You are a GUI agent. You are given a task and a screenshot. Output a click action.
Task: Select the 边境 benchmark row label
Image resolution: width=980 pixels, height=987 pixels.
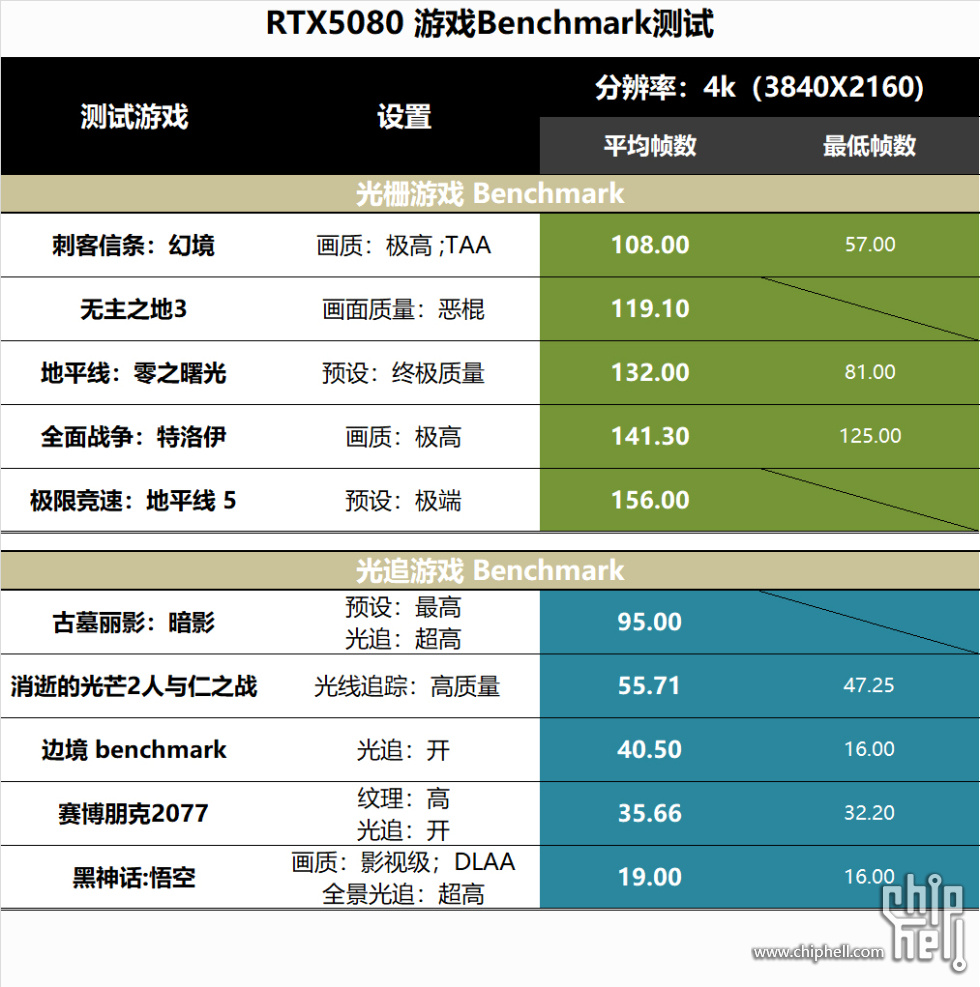tap(133, 750)
